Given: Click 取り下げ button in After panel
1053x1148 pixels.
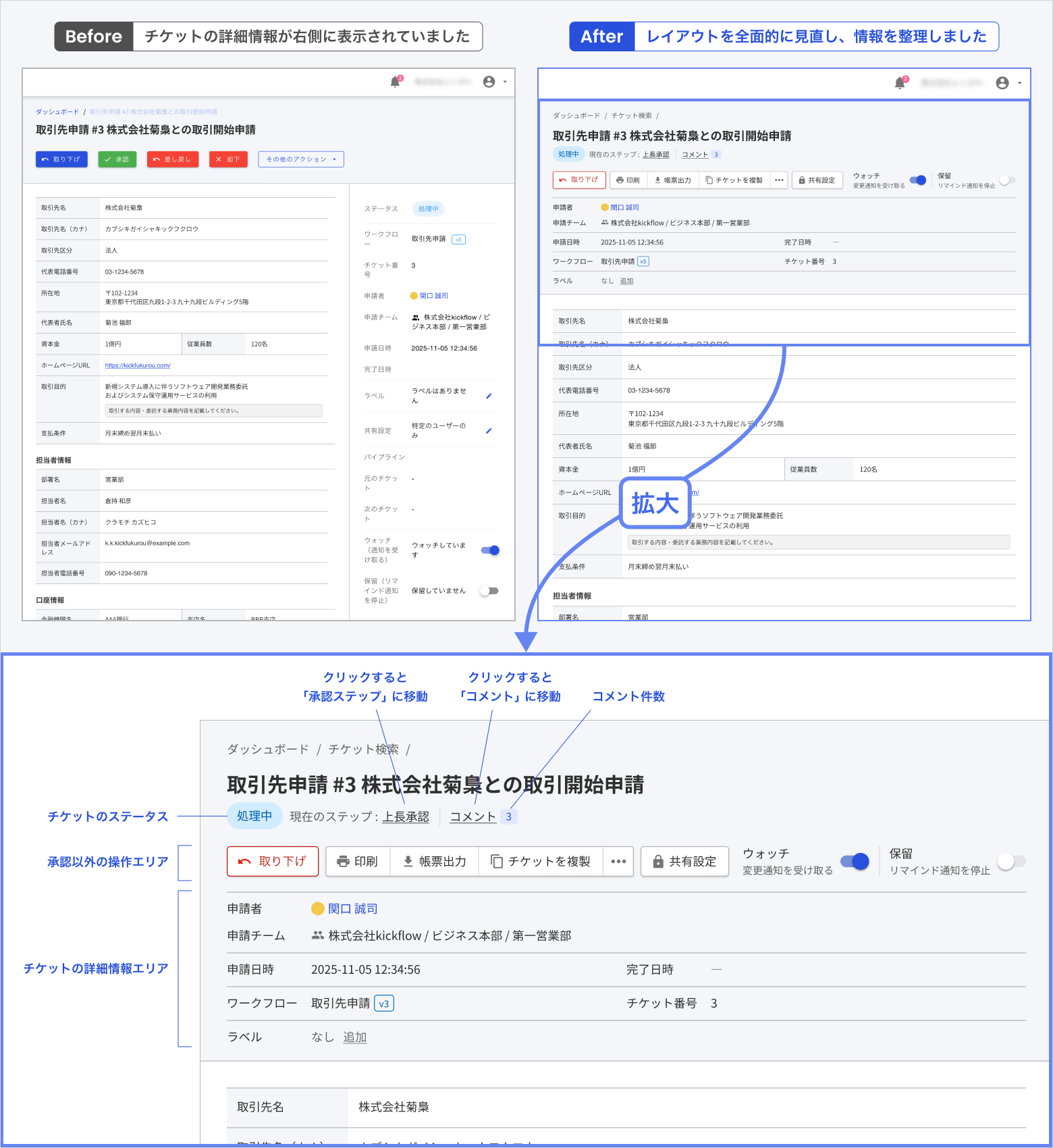Looking at the screenshot, I should 580,180.
